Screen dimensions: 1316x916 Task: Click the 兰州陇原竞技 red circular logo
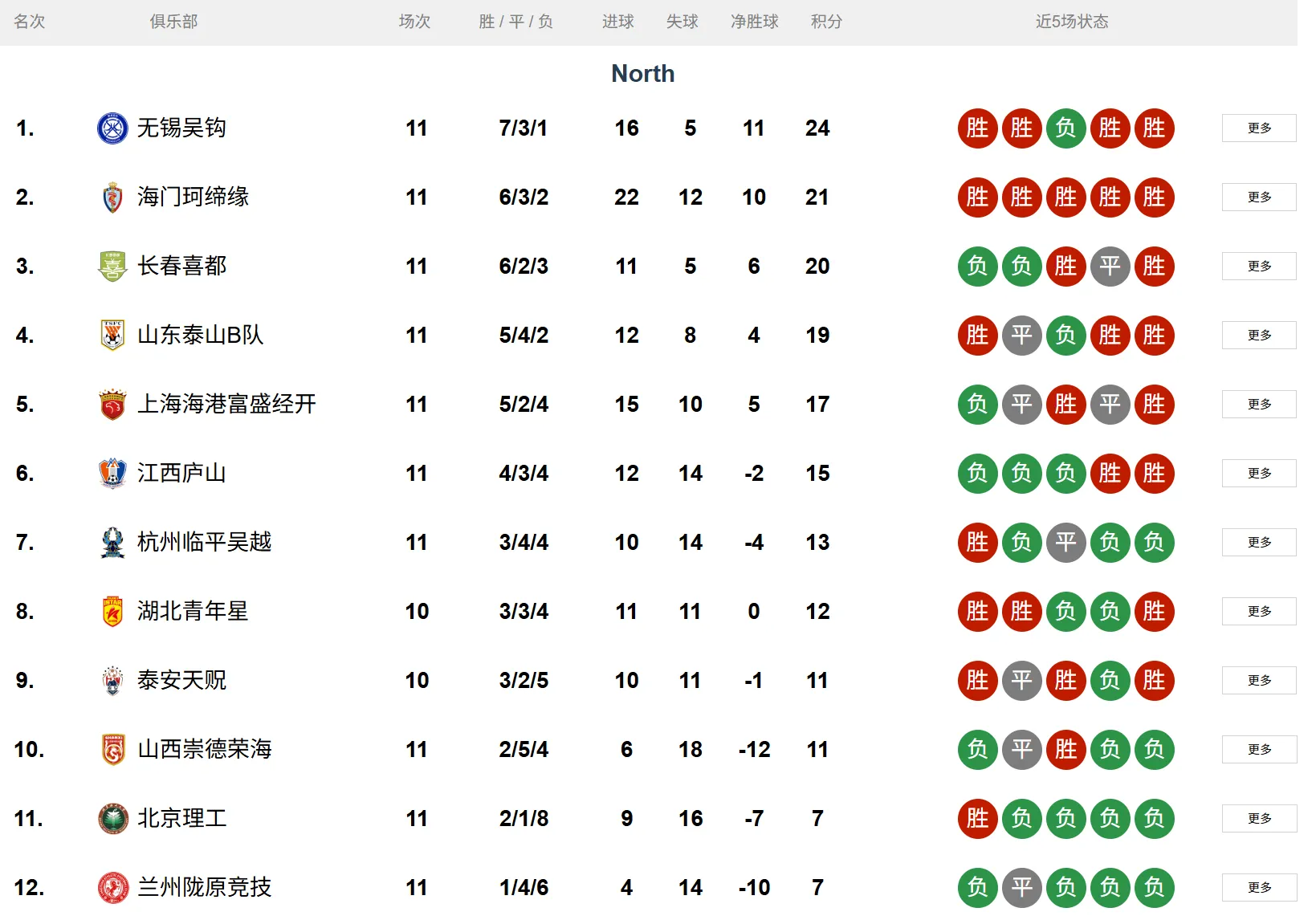point(112,888)
